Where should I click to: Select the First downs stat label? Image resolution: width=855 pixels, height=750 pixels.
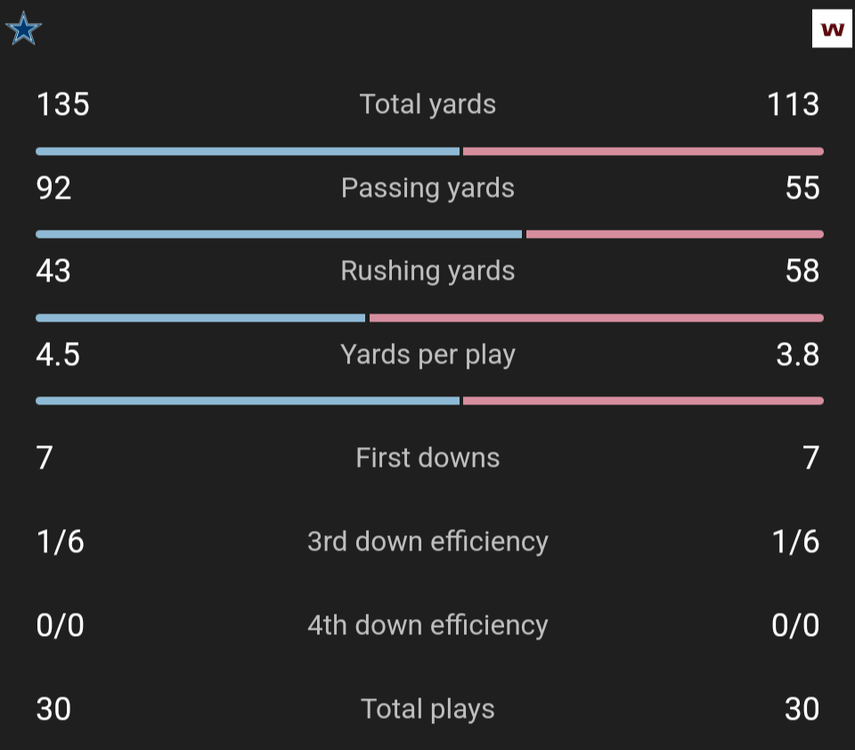click(x=427, y=458)
